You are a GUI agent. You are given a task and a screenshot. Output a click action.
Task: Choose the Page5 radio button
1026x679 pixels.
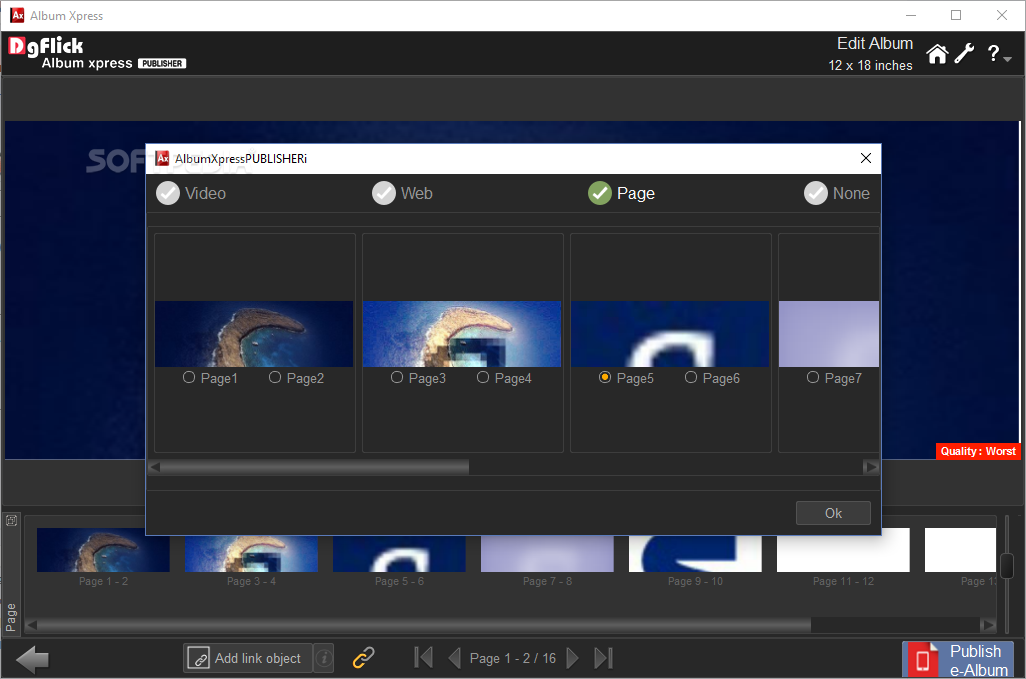(605, 377)
